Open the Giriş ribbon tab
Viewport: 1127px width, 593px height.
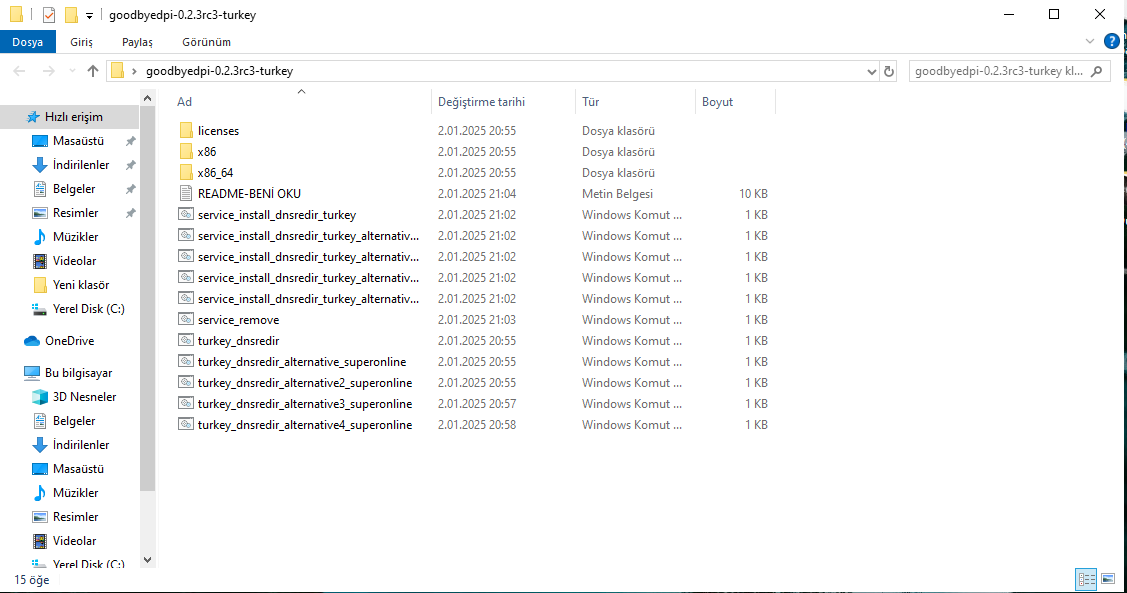click(81, 42)
